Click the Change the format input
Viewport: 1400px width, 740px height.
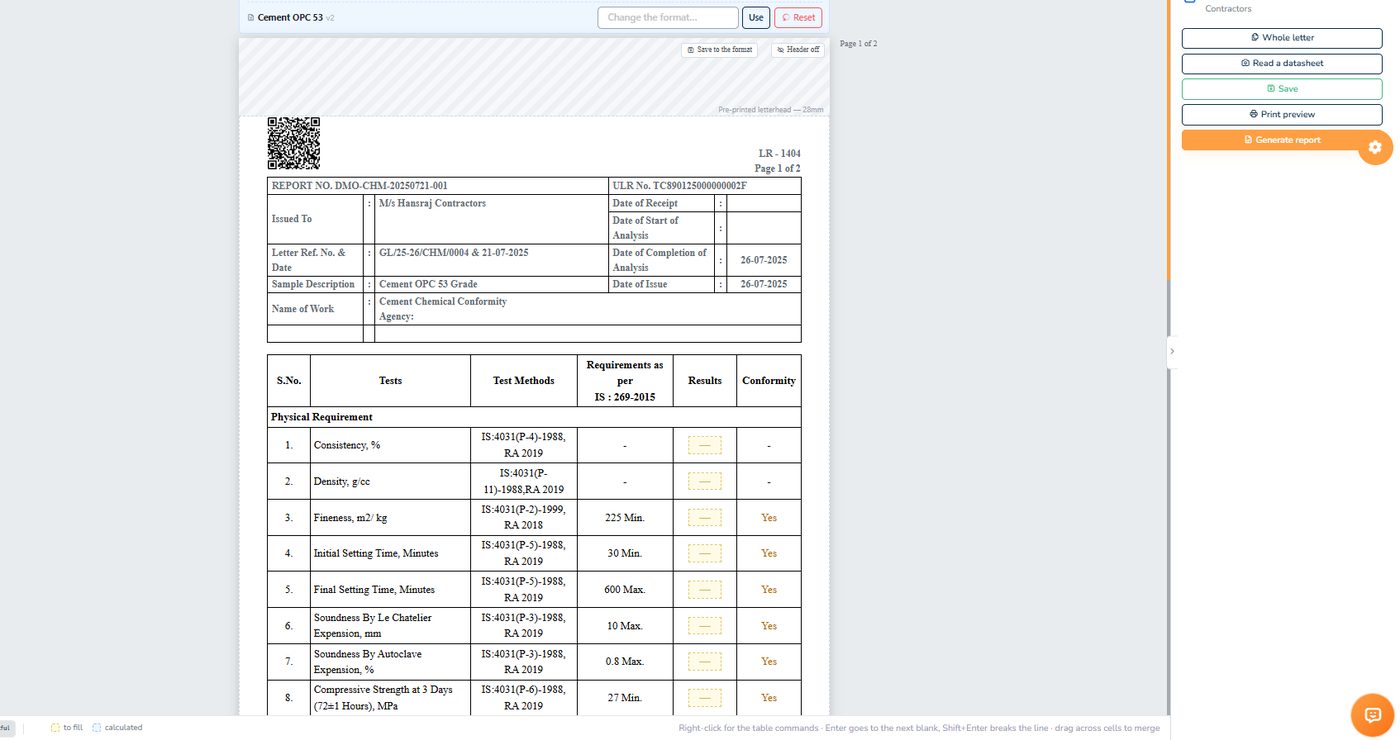pyautogui.click(x=668, y=17)
